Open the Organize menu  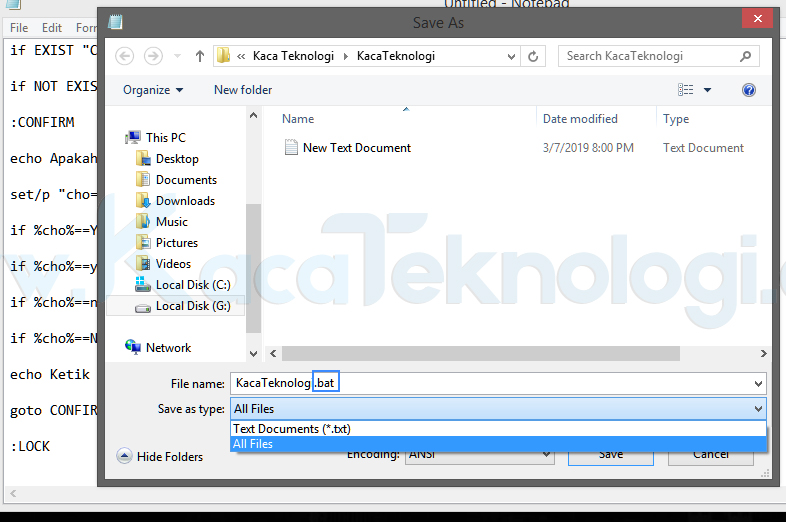153,90
